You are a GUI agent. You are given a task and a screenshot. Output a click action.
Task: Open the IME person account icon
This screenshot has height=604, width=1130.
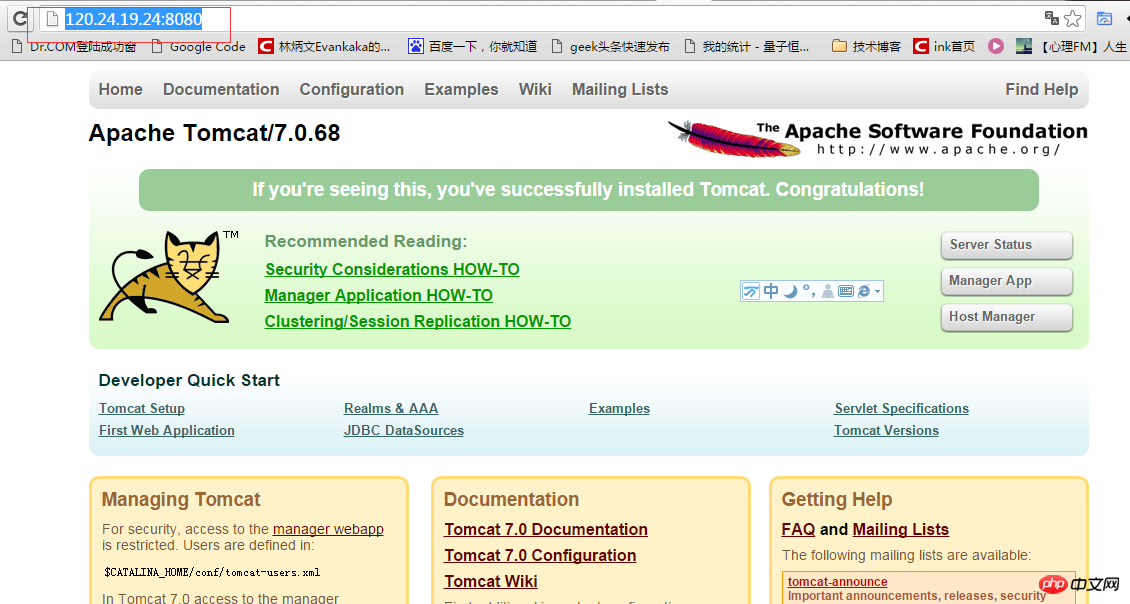[827, 291]
